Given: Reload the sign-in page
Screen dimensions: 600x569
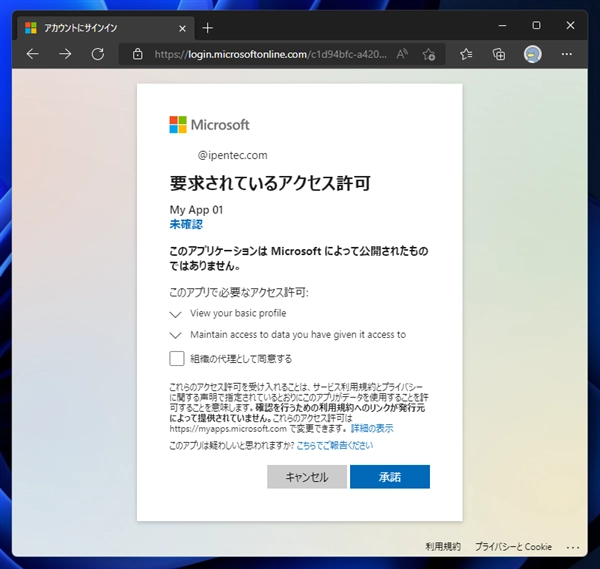Looking at the screenshot, I should coord(98,54).
